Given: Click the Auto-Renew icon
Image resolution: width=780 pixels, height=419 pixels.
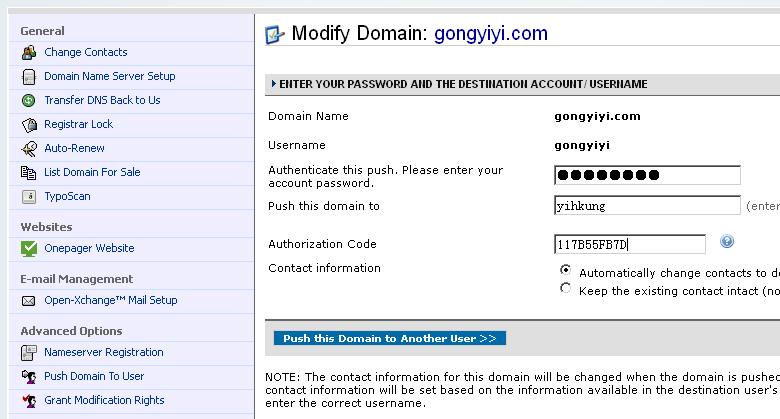Looking at the screenshot, I should 29,148.
